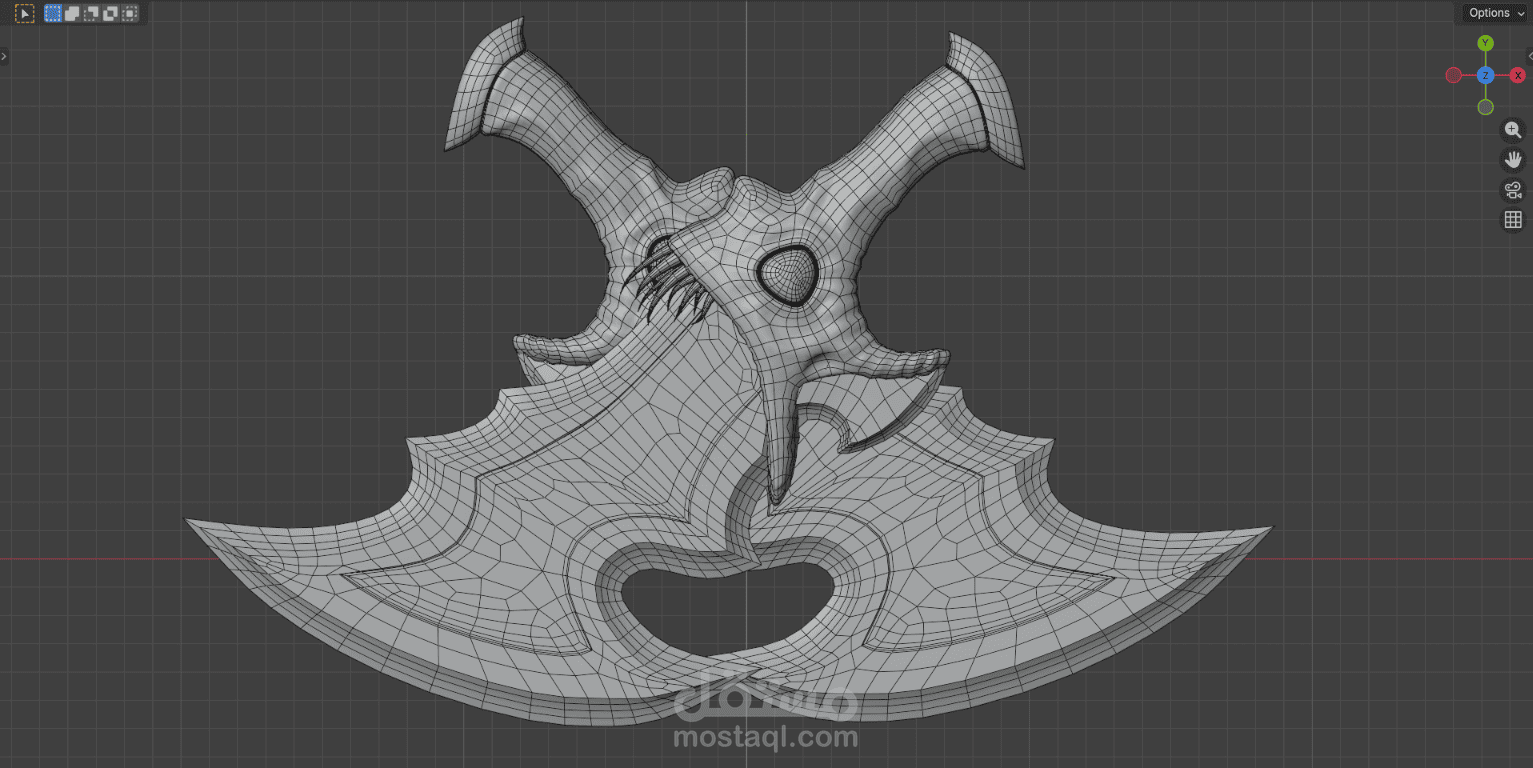Snap view to negative X axis

pyautogui.click(x=1453, y=75)
